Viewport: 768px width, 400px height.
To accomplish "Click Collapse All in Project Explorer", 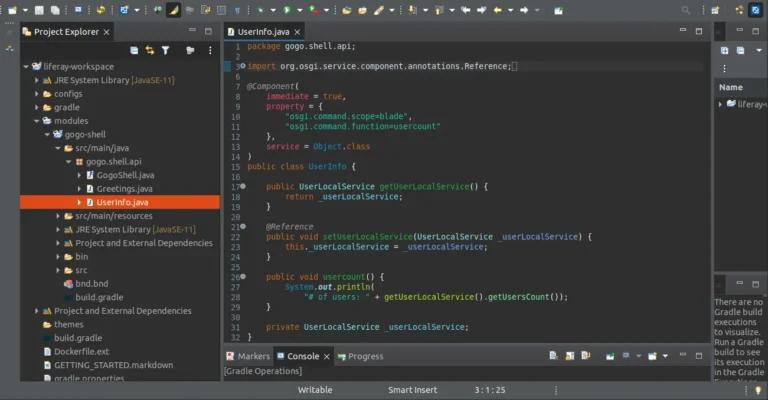I will (x=134, y=50).
